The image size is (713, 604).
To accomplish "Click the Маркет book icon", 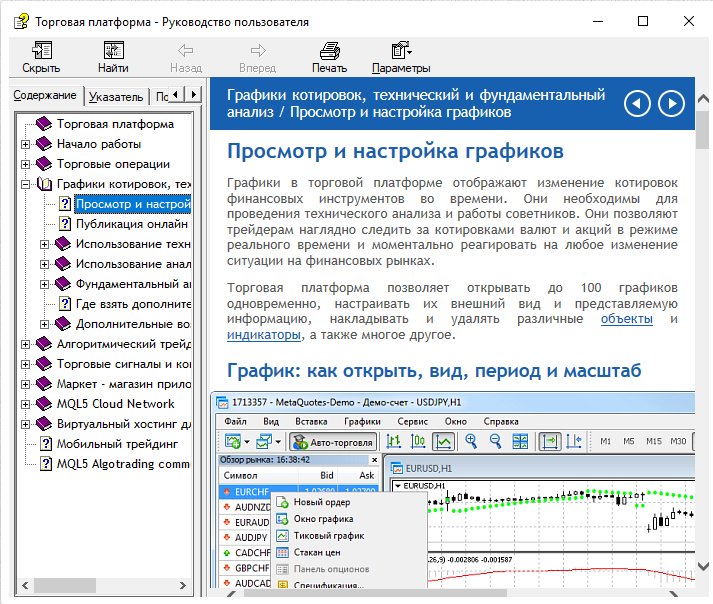I will pos(44,384).
